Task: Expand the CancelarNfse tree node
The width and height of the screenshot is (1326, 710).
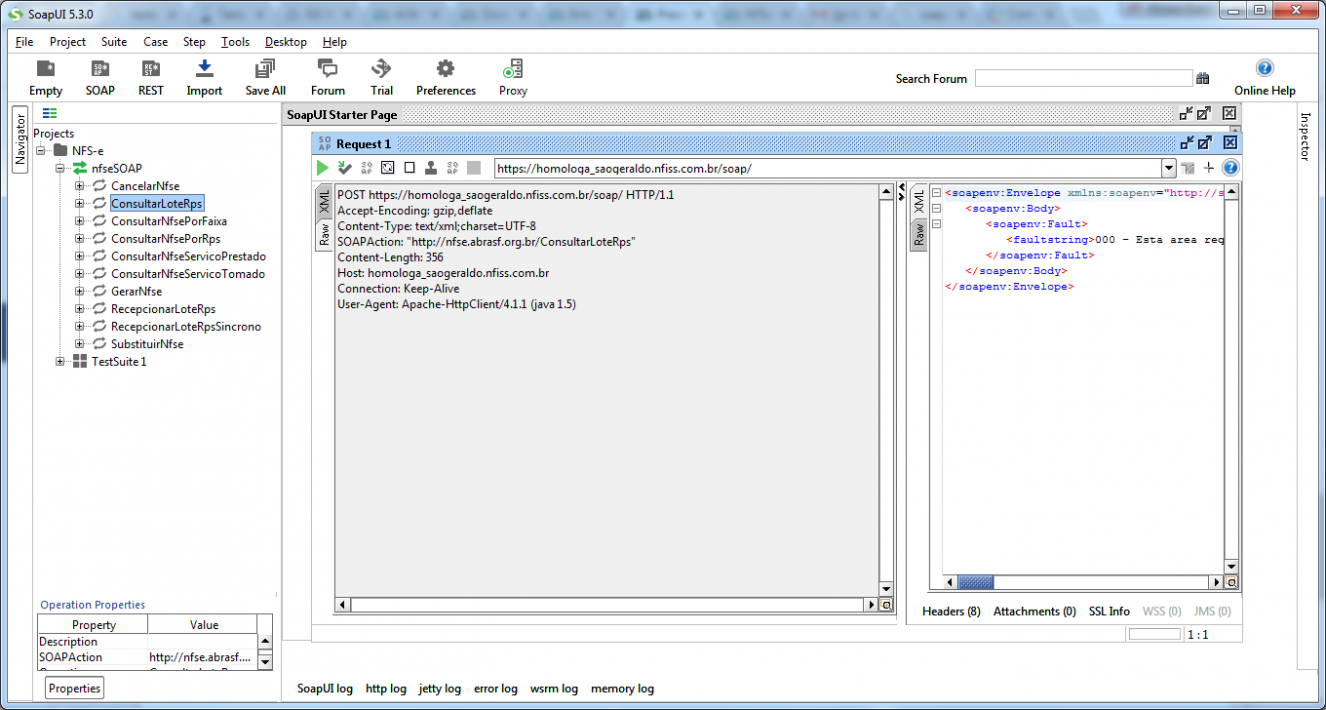Action: point(80,186)
